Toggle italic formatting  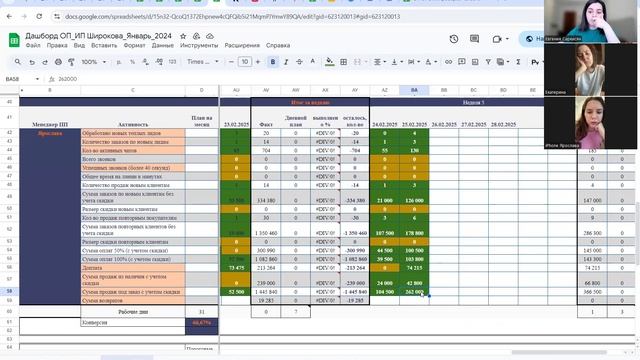tap(286, 62)
